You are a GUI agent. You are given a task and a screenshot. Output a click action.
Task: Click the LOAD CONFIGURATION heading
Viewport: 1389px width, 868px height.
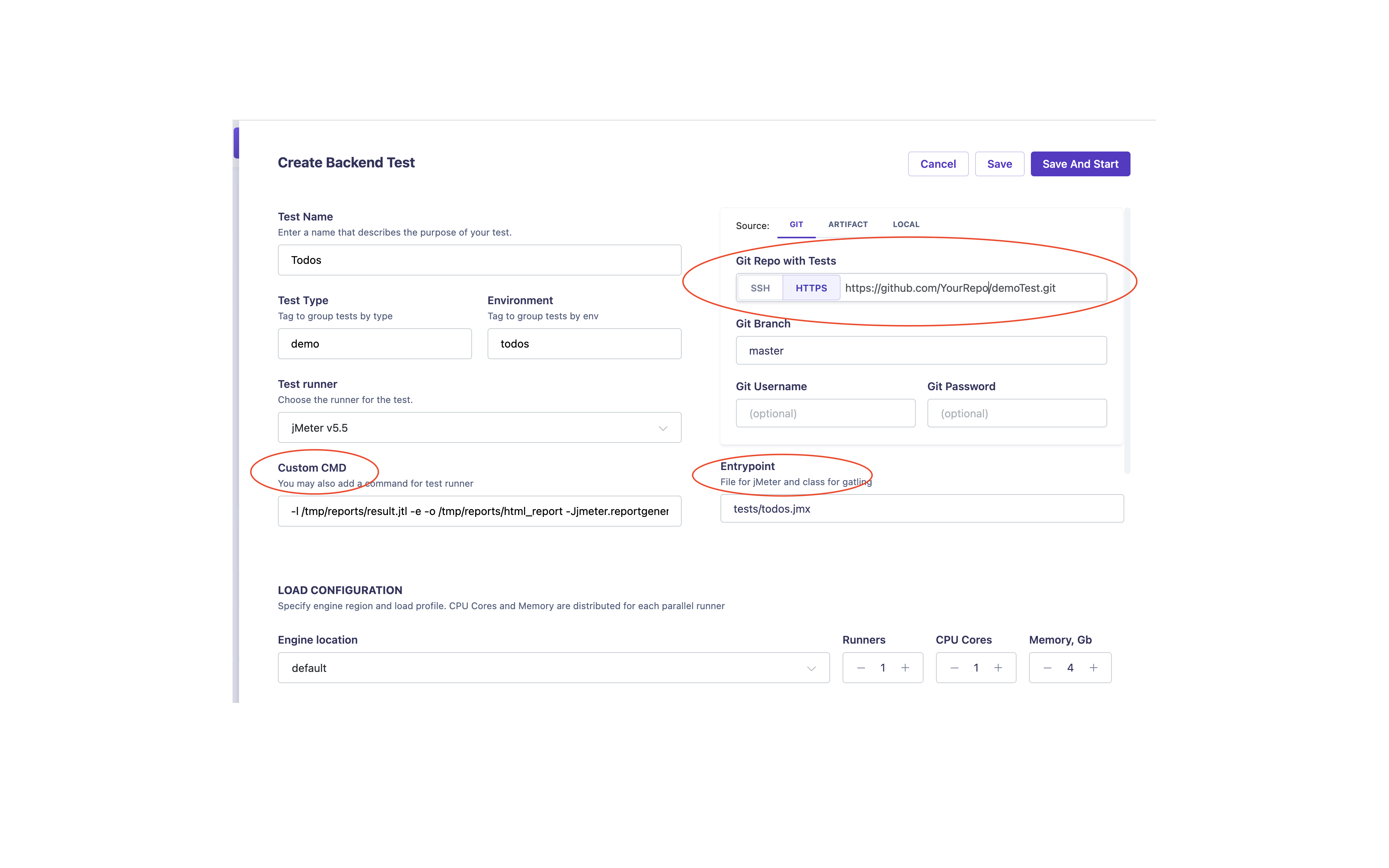click(x=340, y=590)
